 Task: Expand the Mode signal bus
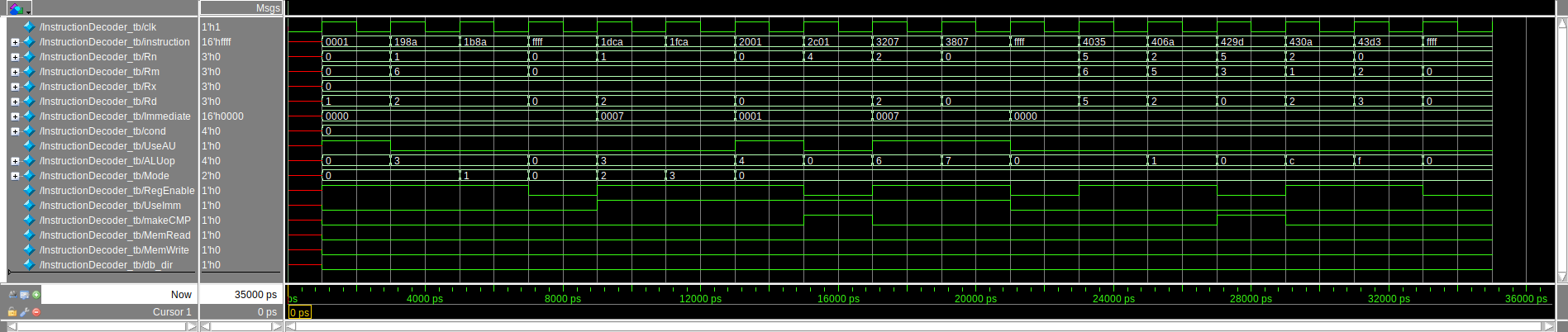coord(15,176)
